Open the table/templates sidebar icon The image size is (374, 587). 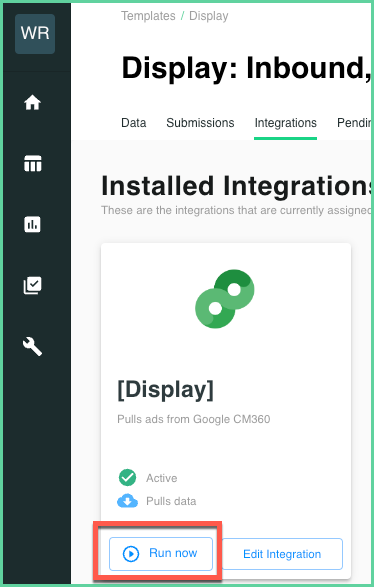[33, 164]
